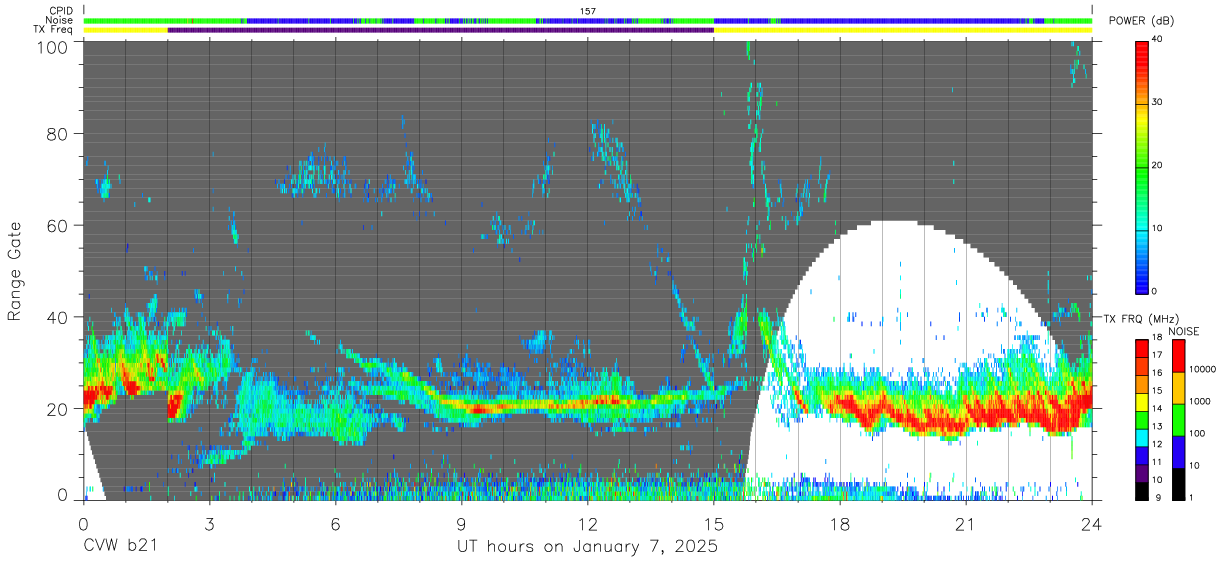Click the 80 tick on Range Gate axis
Image resolution: width=1228 pixels, height=567 pixels.
(x=58, y=134)
